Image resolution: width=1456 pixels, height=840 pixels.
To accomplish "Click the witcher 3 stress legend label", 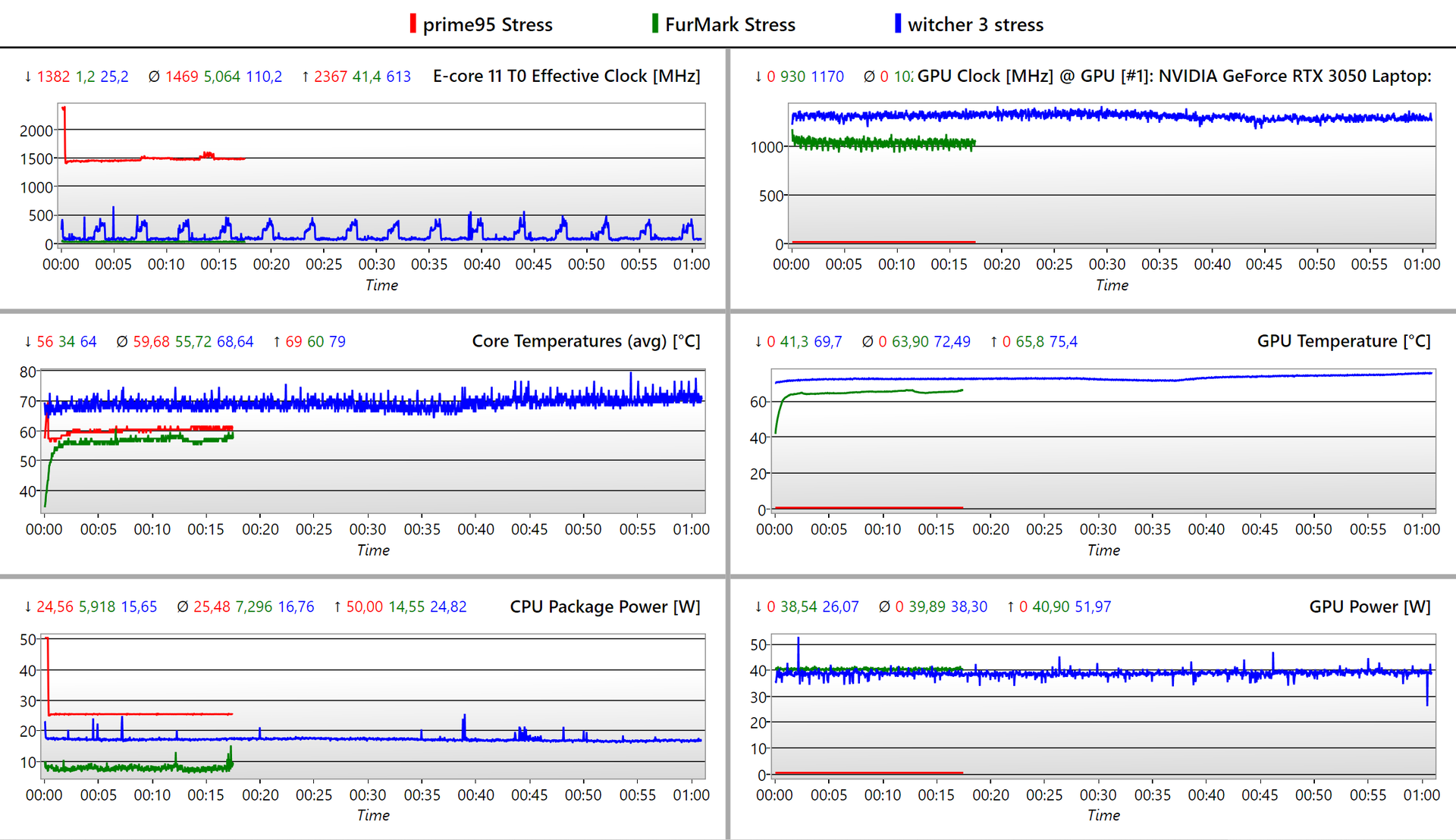I will 975,25.
